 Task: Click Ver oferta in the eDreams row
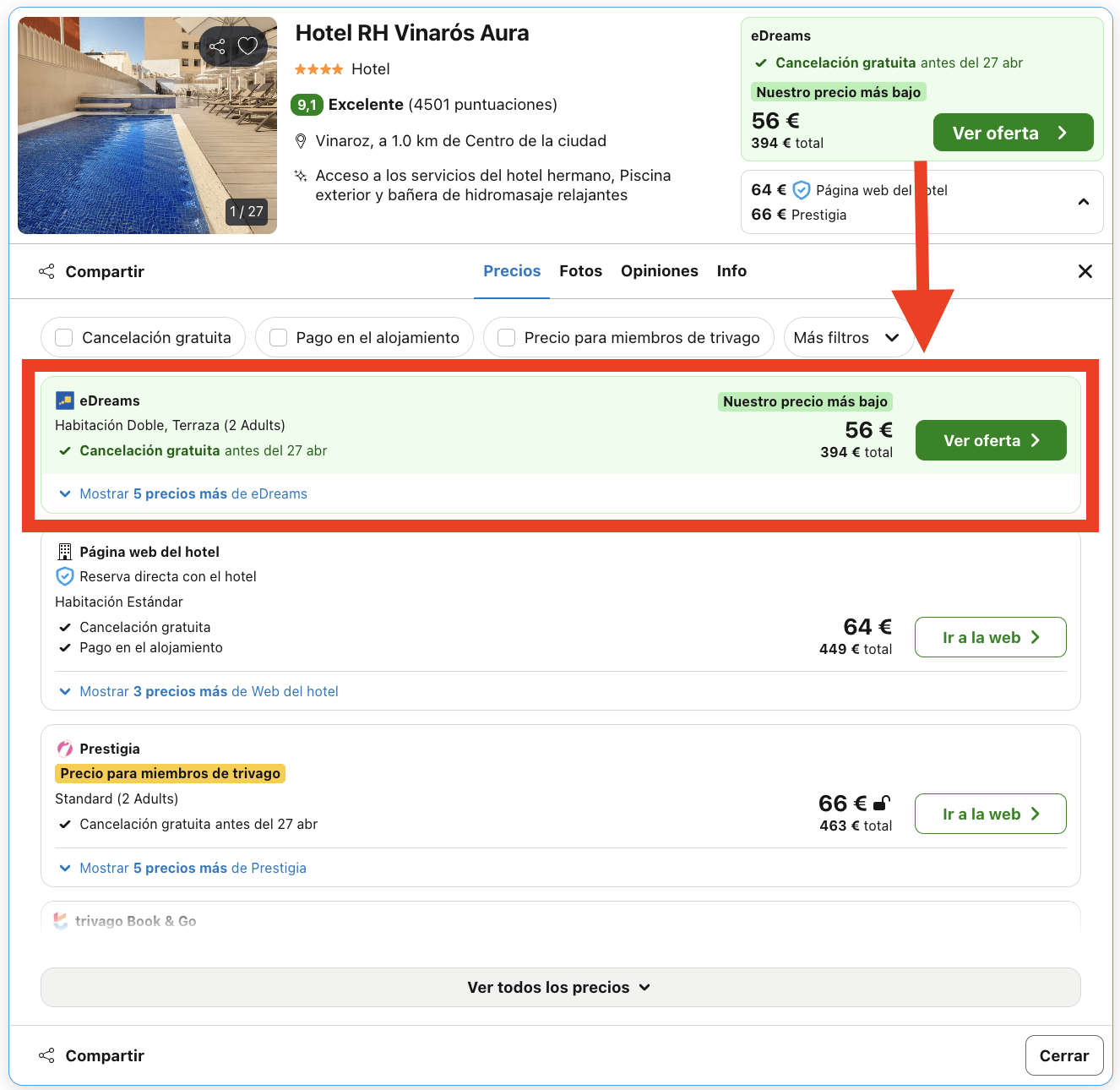(991, 440)
